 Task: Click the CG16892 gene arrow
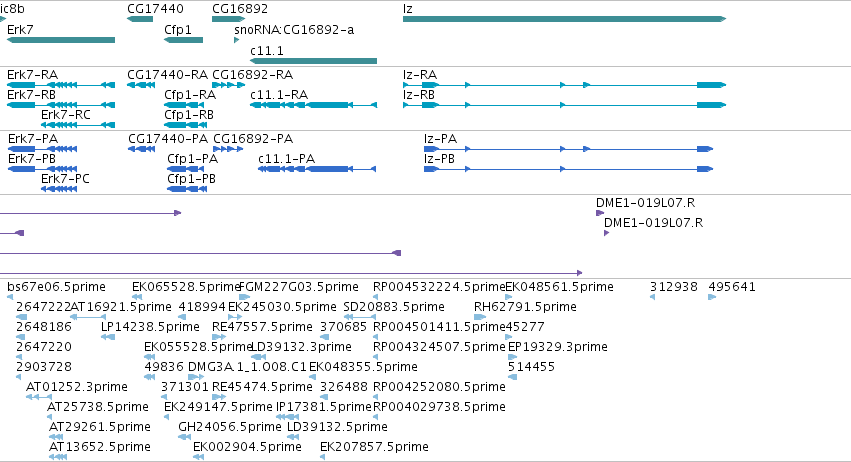pos(228,20)
